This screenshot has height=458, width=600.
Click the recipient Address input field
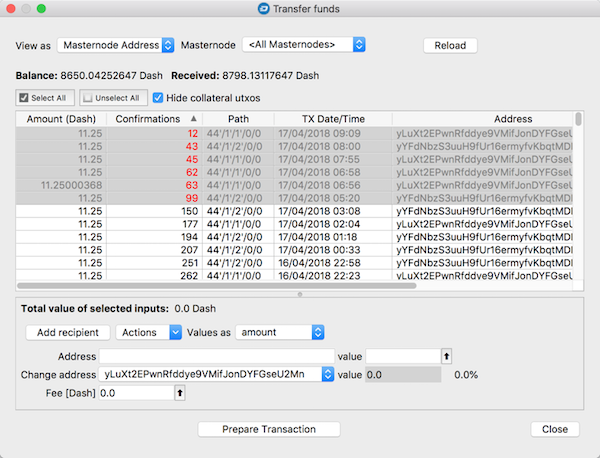point(217,357)
